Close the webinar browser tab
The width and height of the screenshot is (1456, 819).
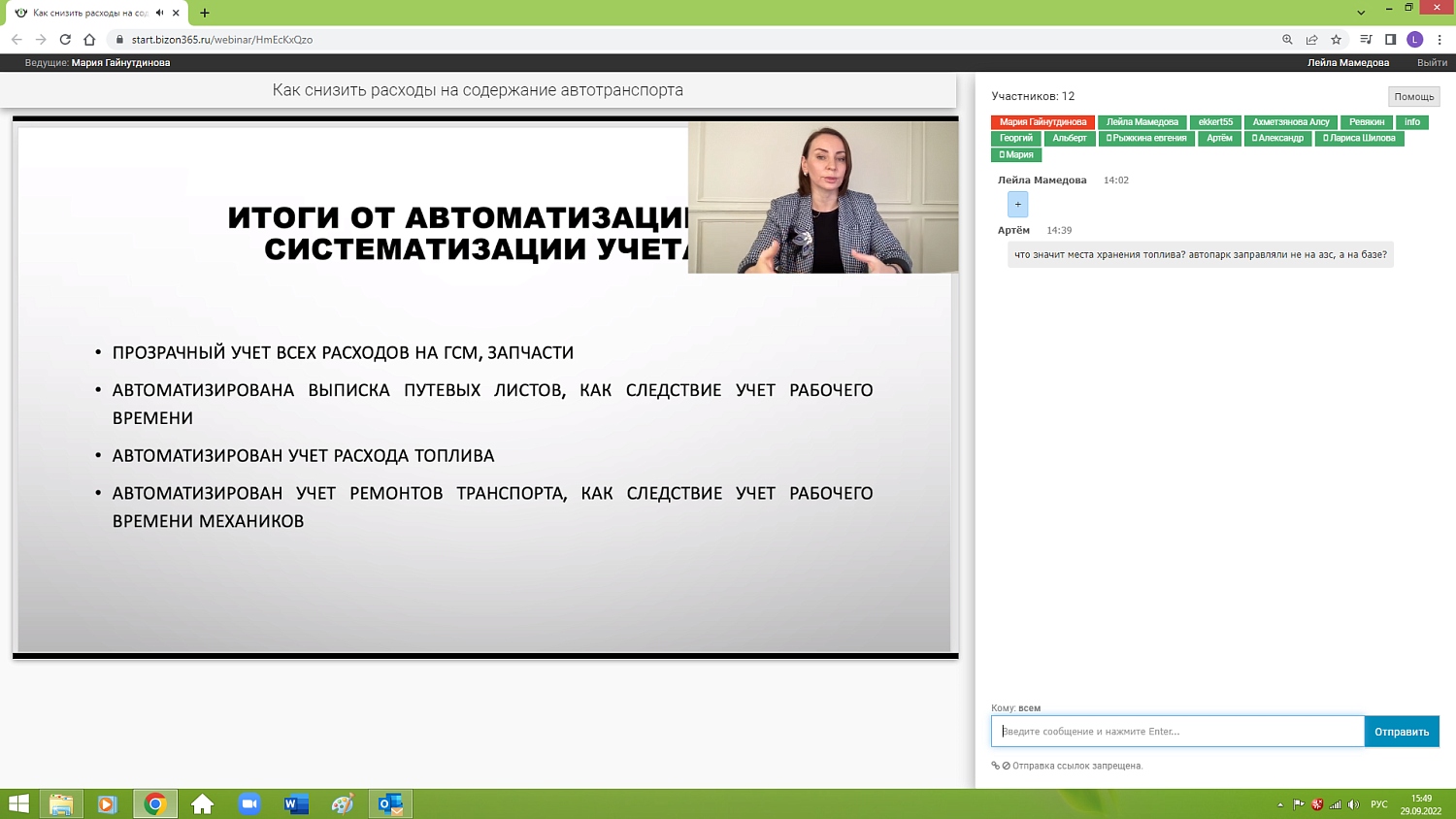pyautogui.click(x=176, y=13)
